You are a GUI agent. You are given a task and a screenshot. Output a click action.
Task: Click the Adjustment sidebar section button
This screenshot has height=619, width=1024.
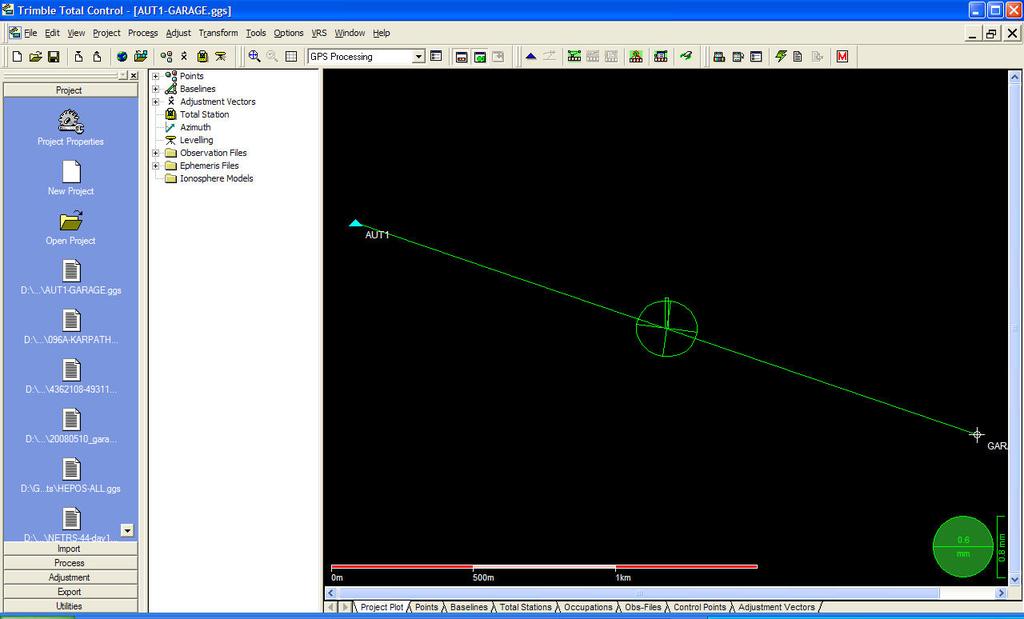71,577
